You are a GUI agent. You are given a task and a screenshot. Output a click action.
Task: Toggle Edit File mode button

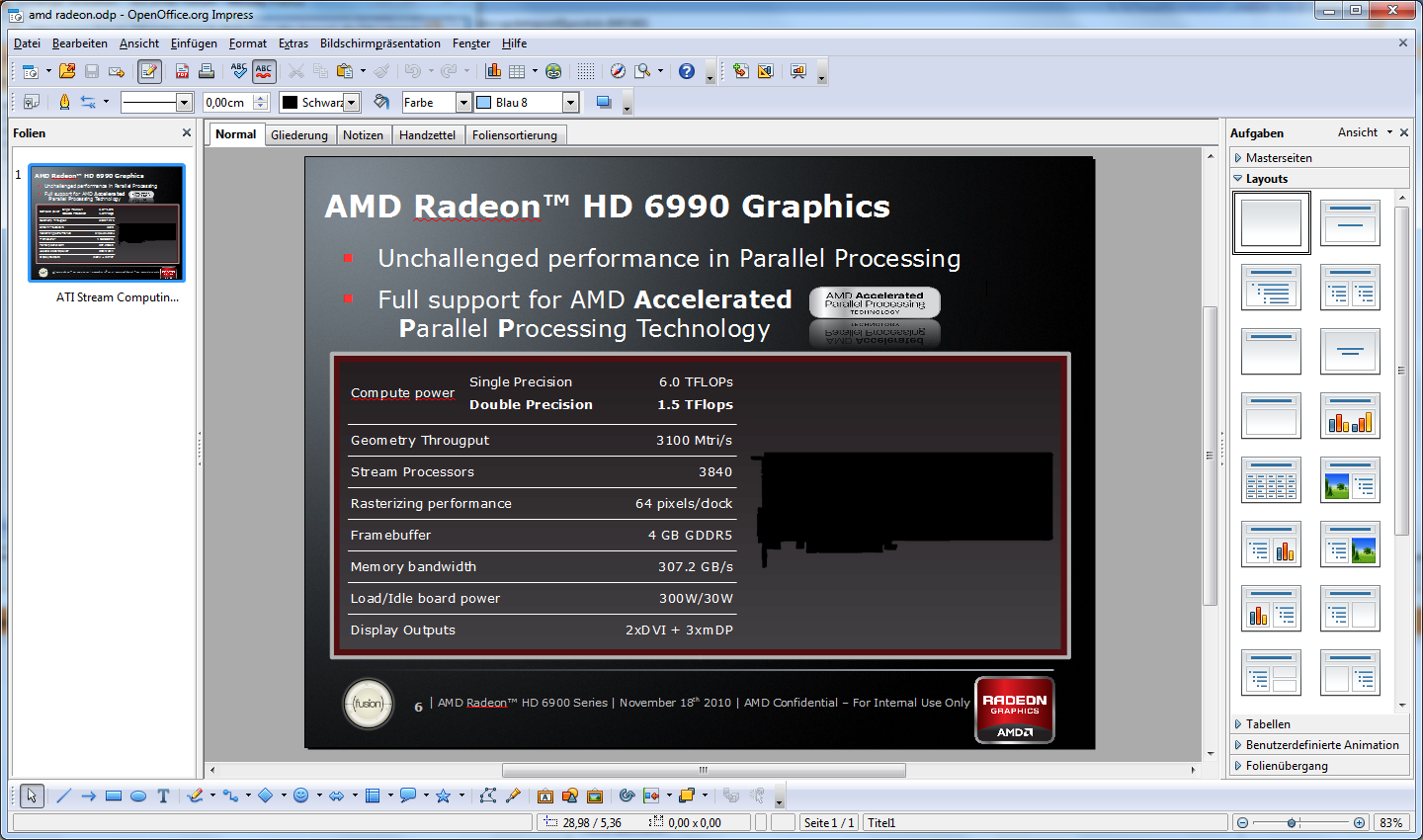[x=149, y=71]
